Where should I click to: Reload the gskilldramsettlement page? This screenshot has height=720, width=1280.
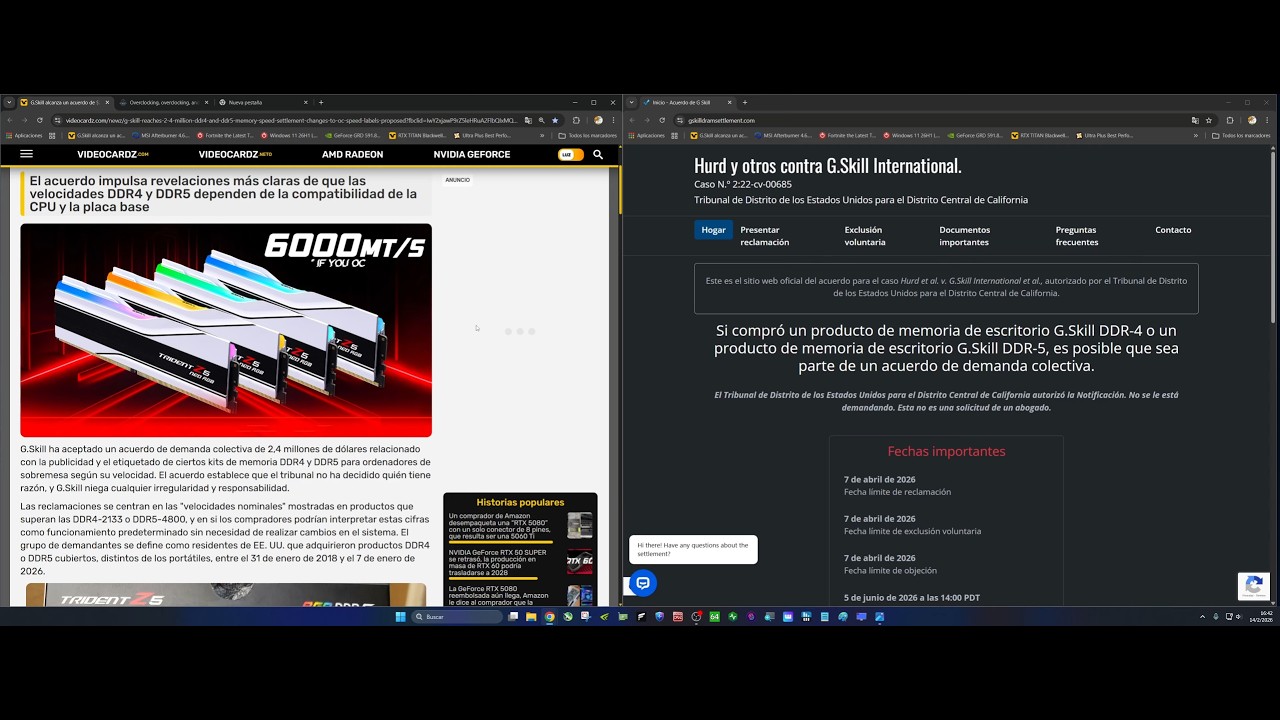tap(662, 120)
